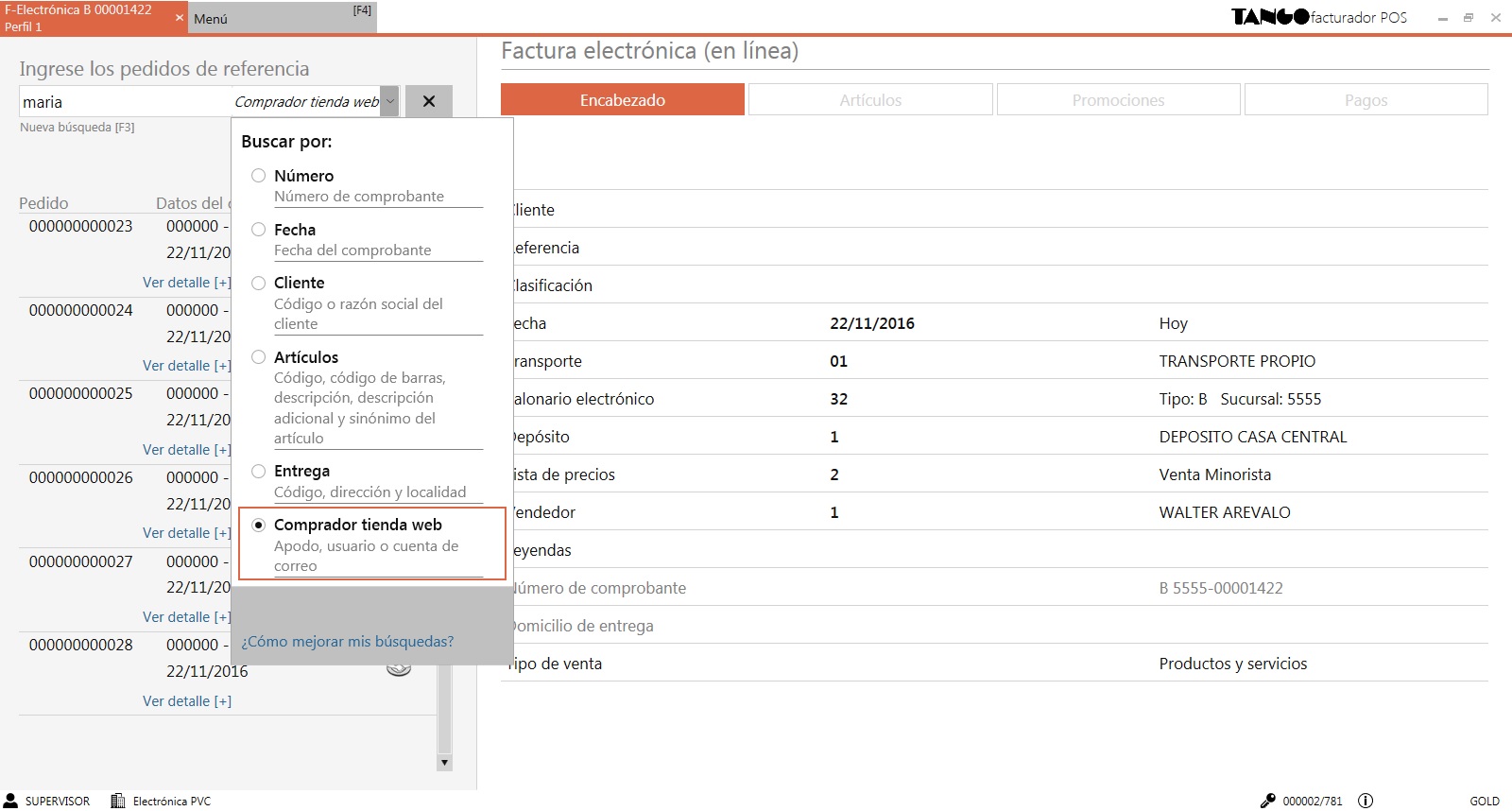1512x811 pixels.
Task: Collapse the Comprador tienda web dropdown arrow
Action: (x=389, y=101)
